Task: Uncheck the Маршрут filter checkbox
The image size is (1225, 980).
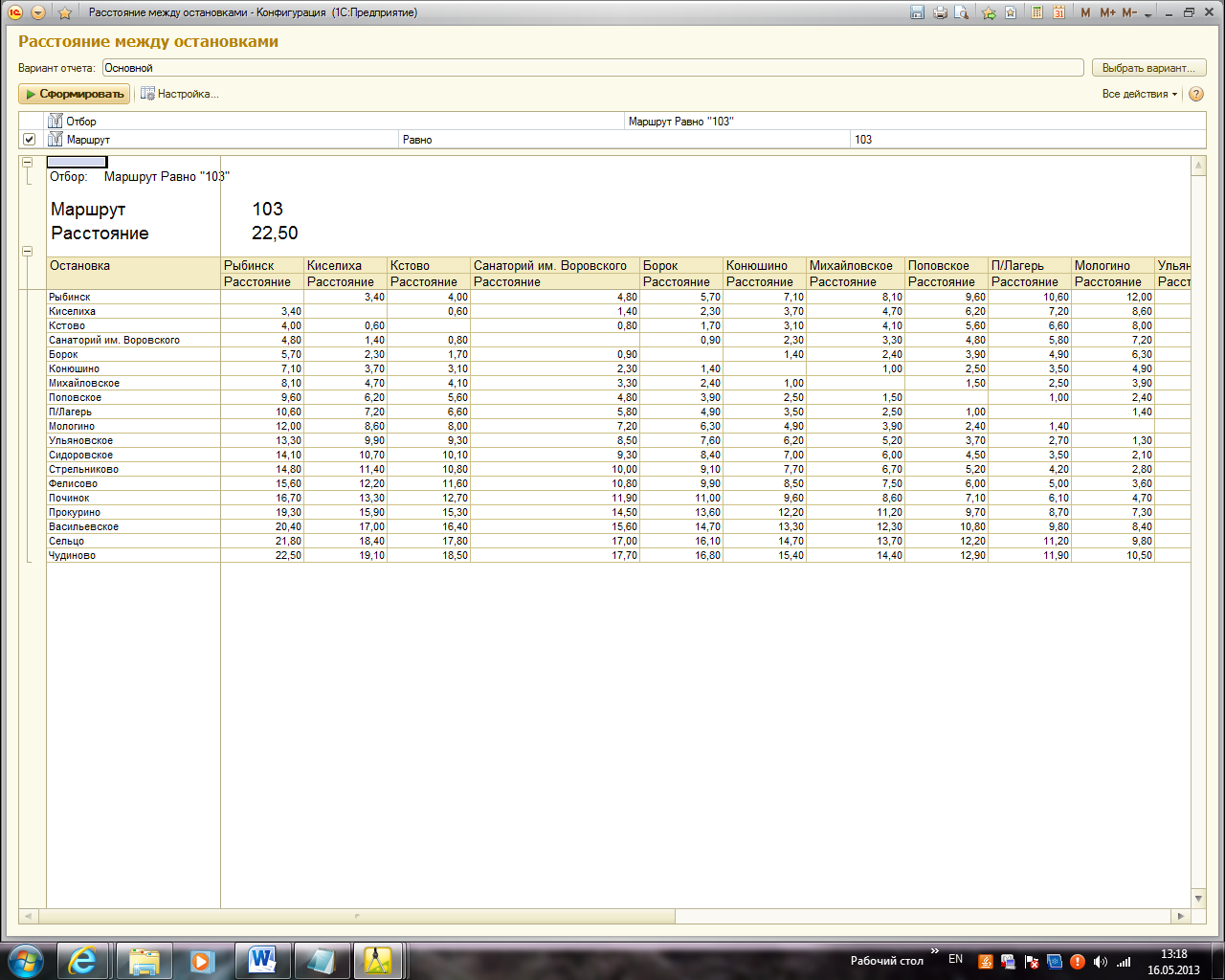Action: click(29, 140)
